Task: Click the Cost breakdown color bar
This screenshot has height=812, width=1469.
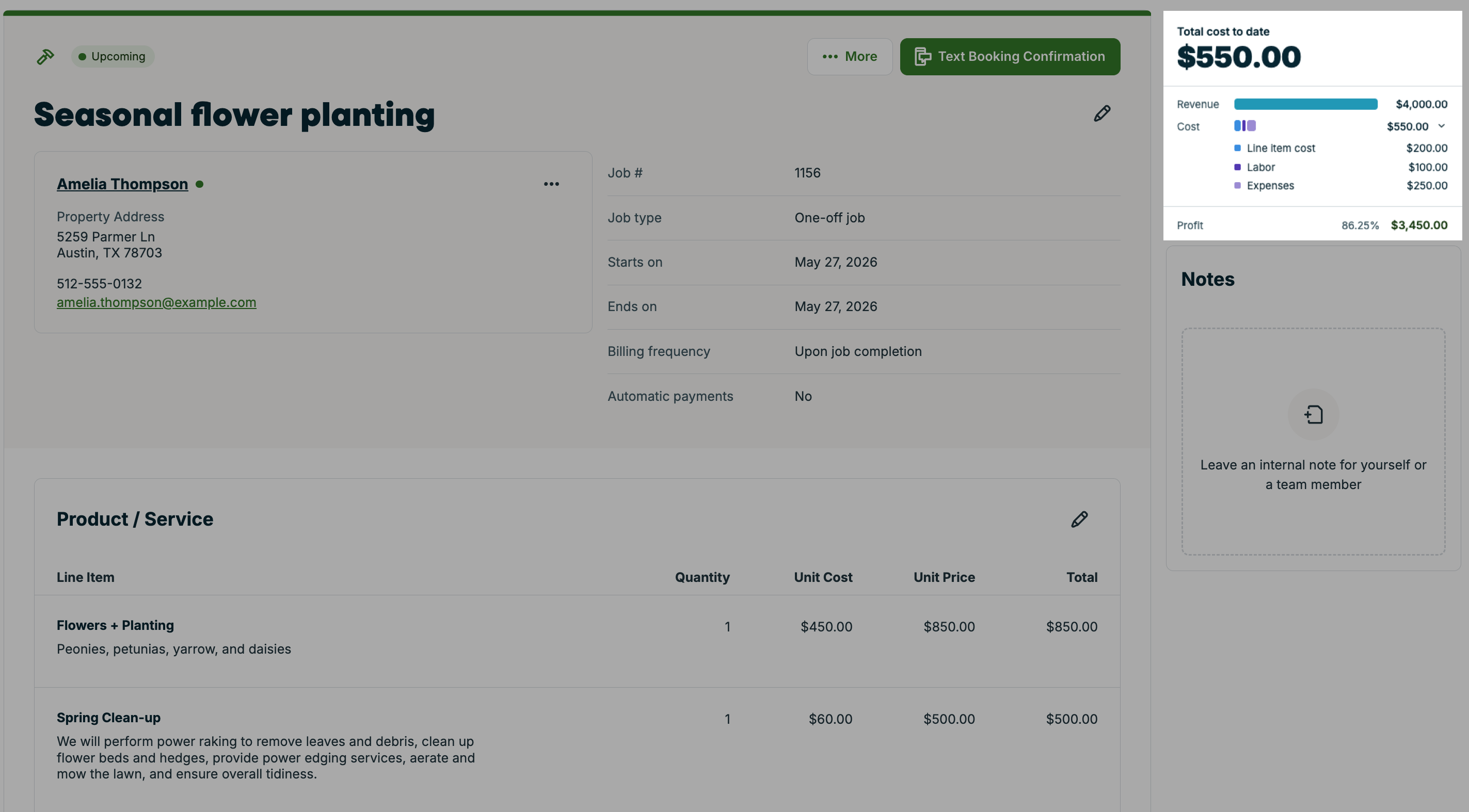Action: 1244,126
